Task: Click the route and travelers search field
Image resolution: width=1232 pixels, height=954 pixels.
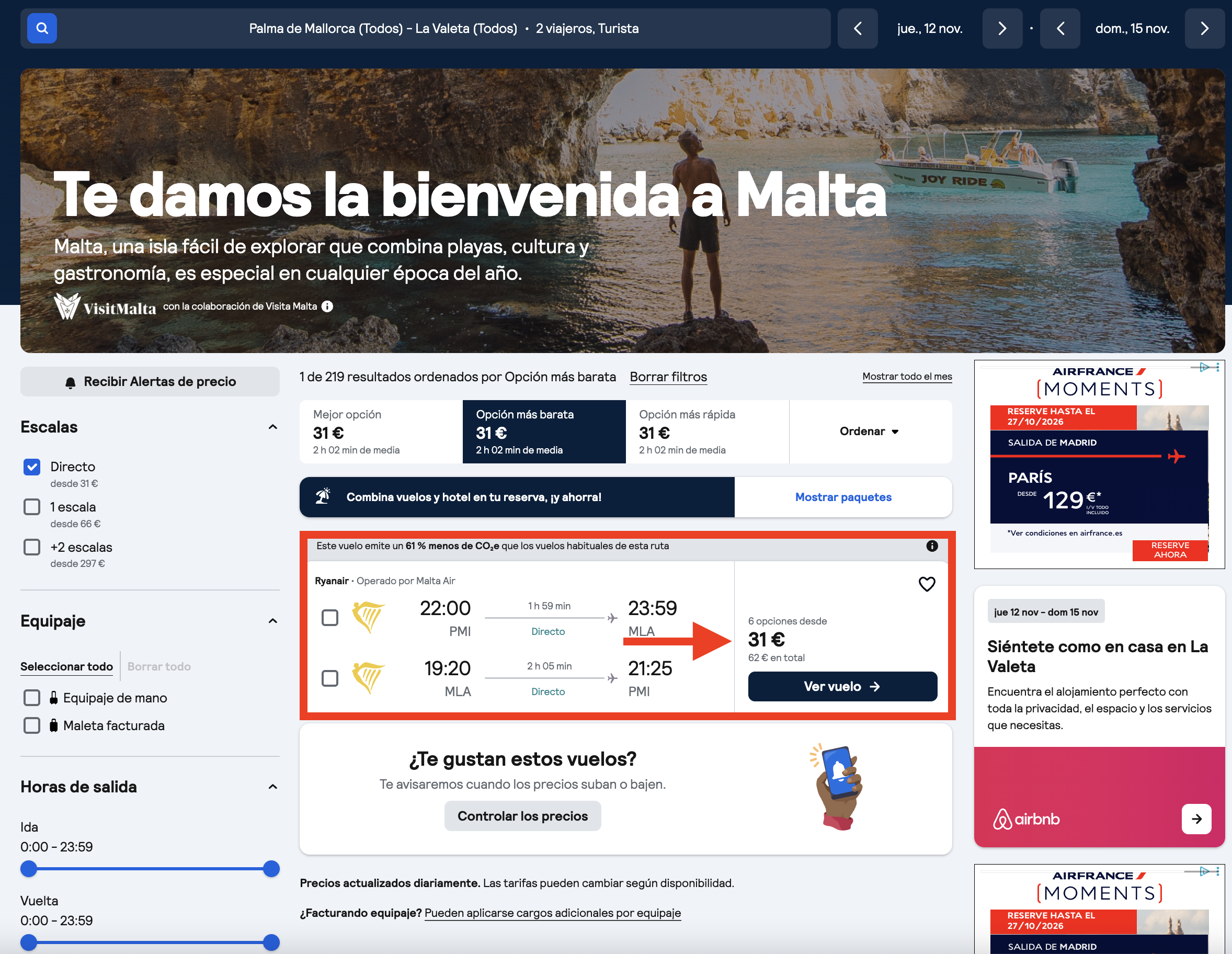Action: point(444,28)
